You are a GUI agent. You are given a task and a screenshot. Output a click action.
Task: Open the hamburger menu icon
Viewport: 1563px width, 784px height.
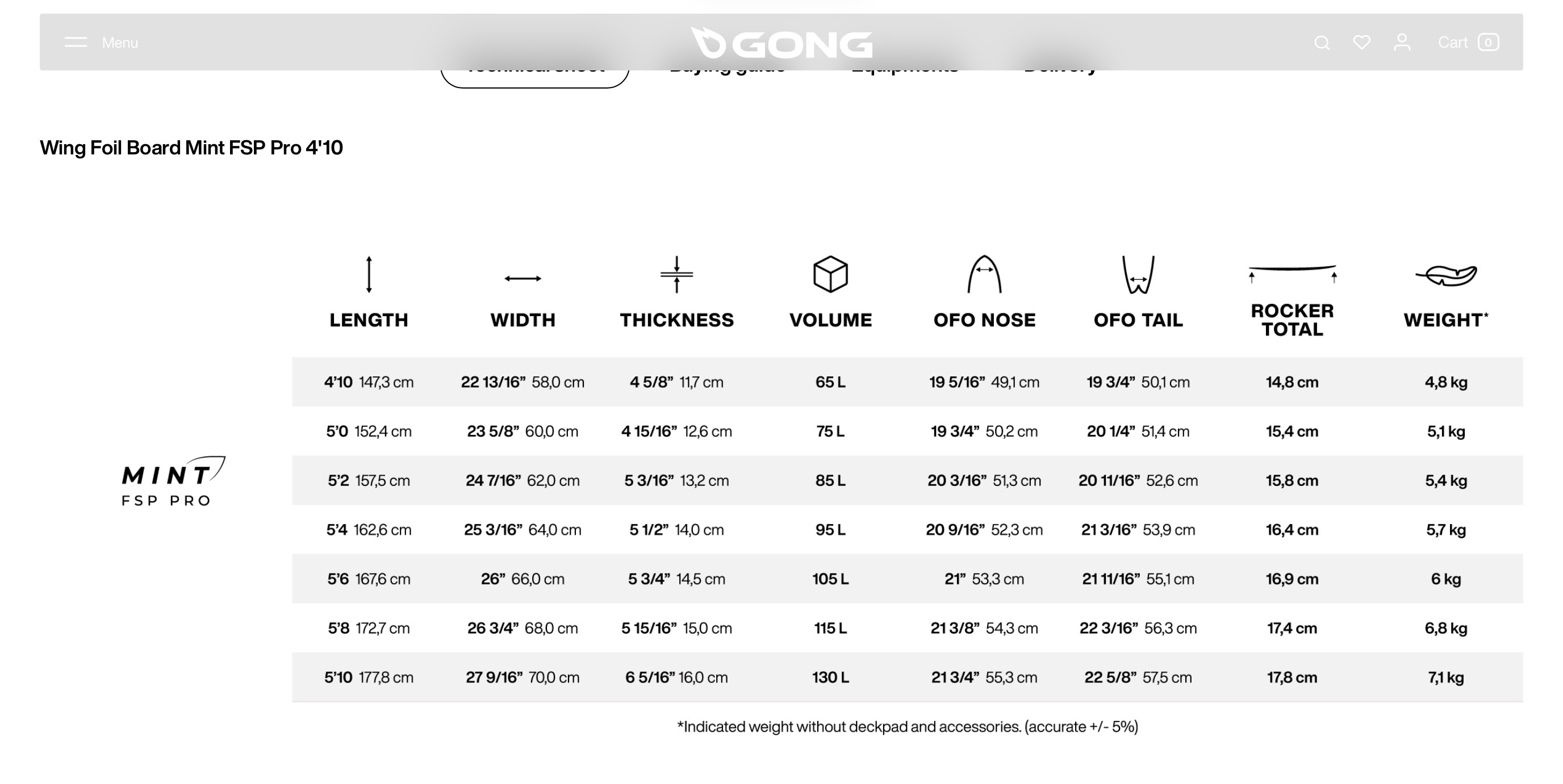76,43
